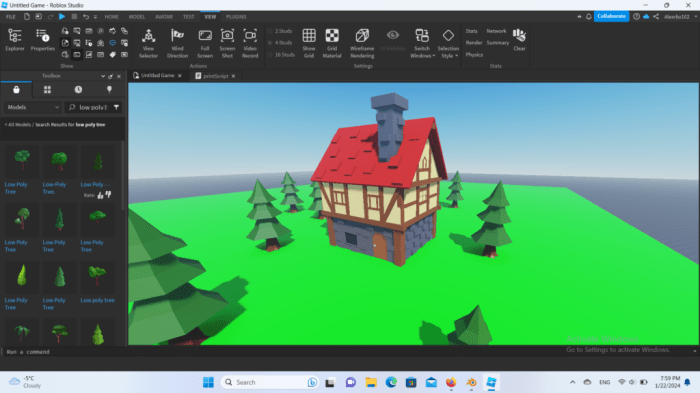Open the Models category dropdown
700x393 pixels.
33,107
